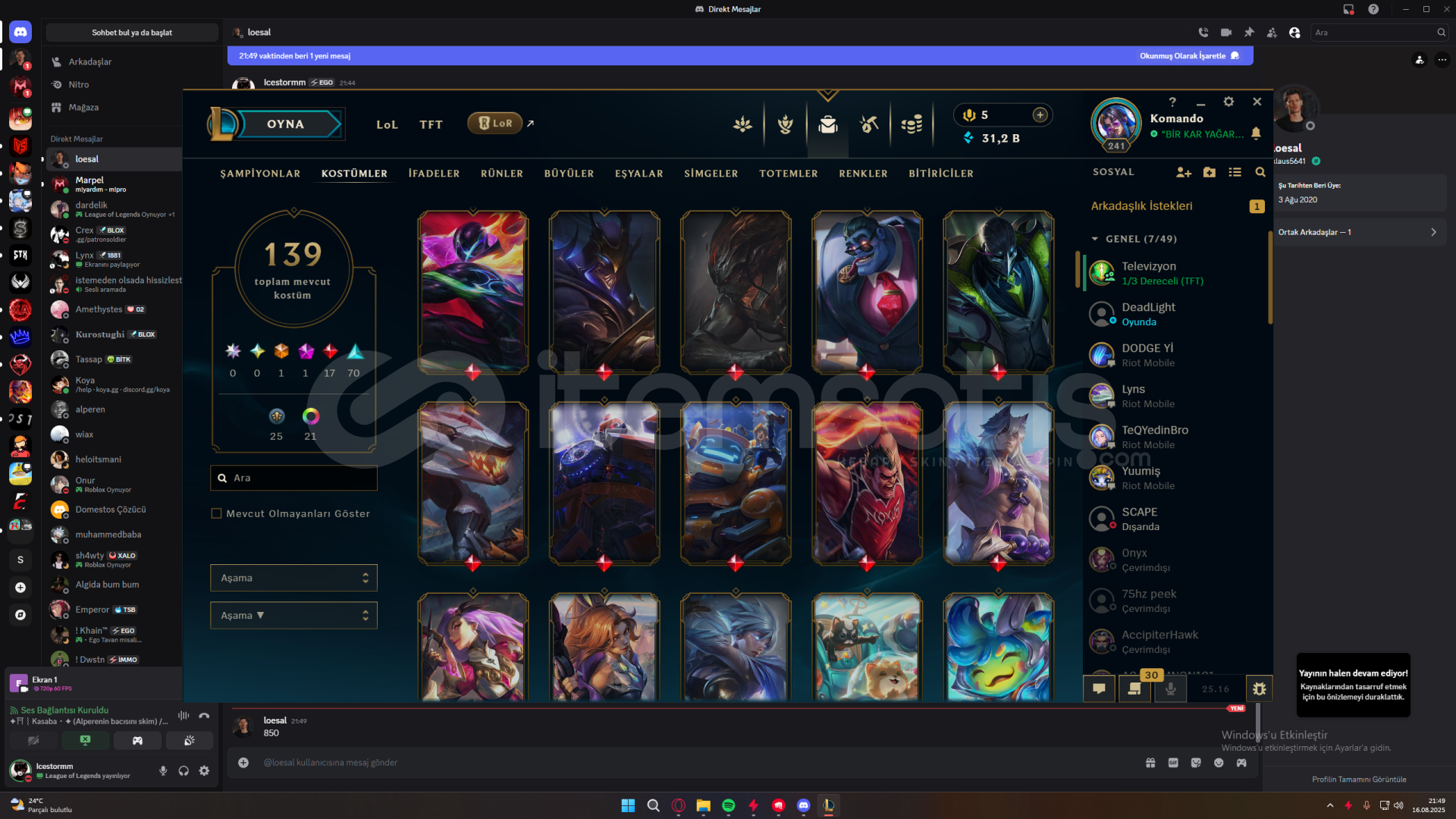Toggle Discord headphones deafen
The height and width of the screenshot is (819, 1456).
(184, 770)
